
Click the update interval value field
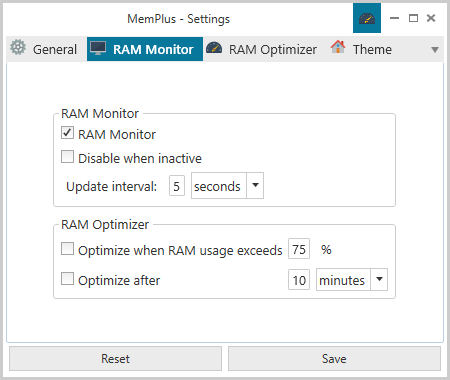coord(177,186)
